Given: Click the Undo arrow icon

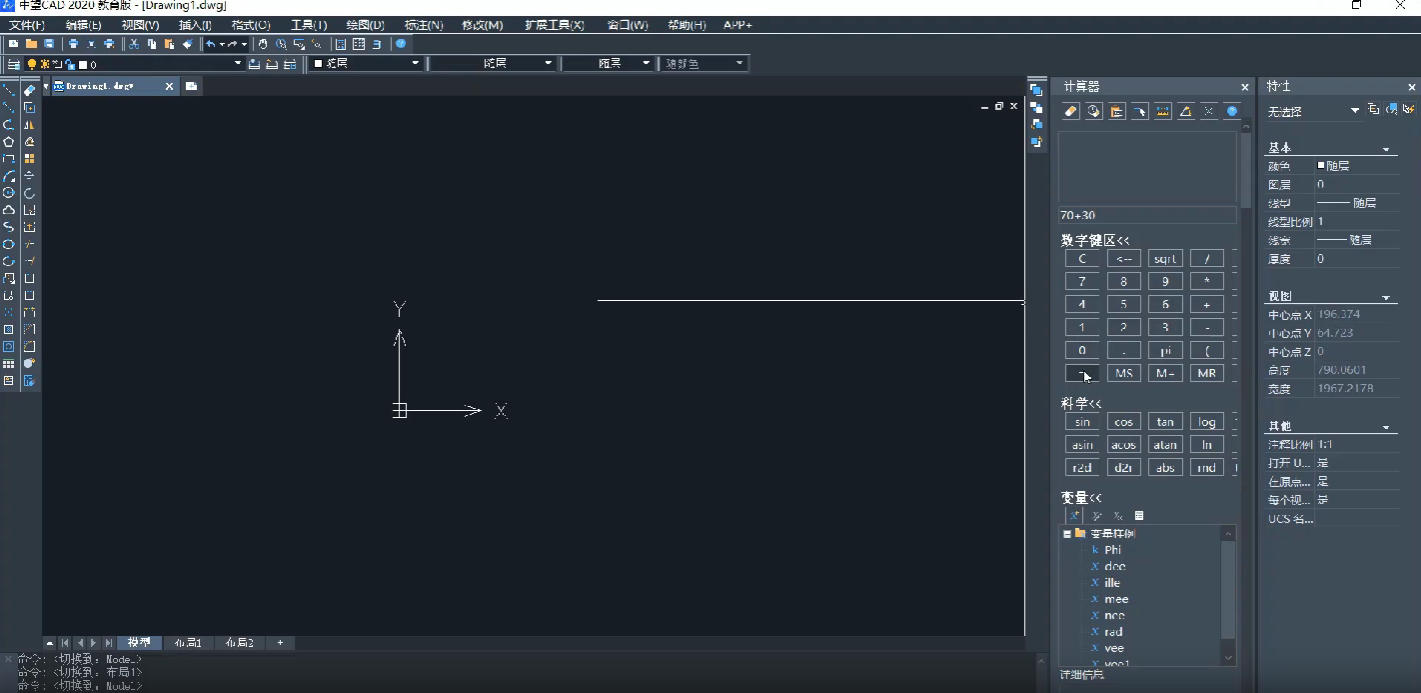Looking at the screenshot, I should pos(210,44).
